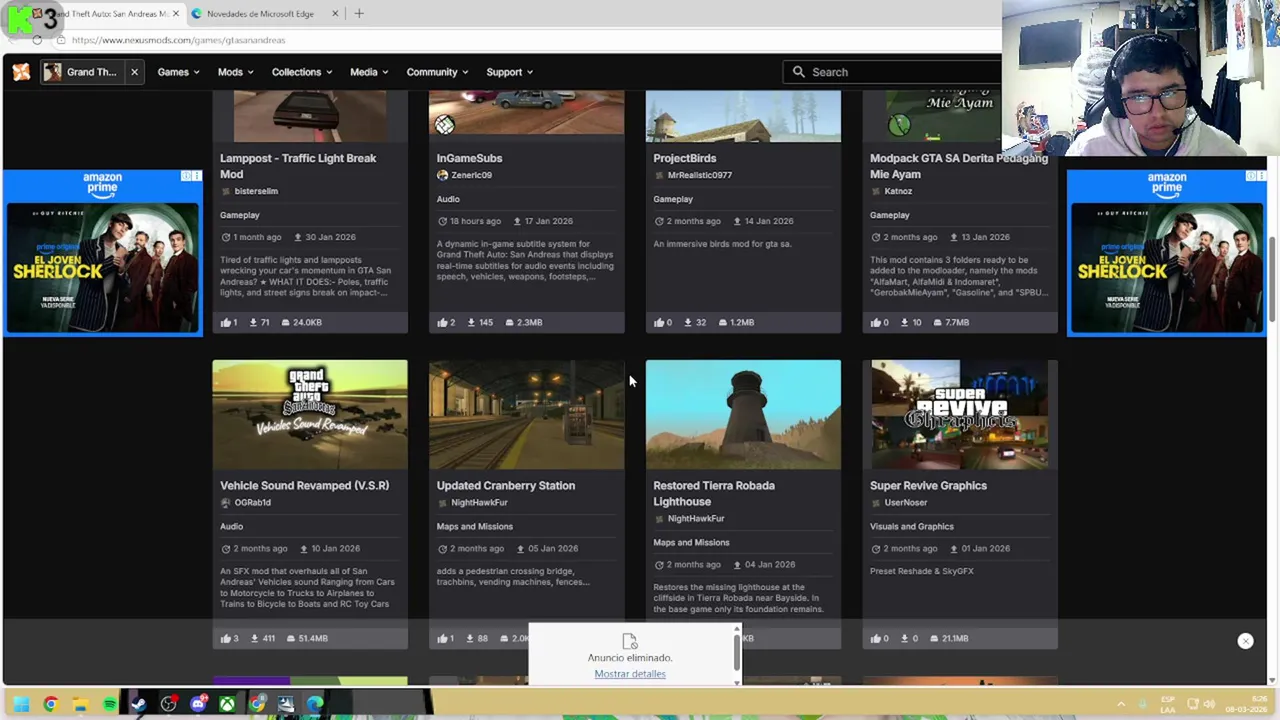Click thumbs-up icon on ProjectBirds card

pyautogui.click(x=659, y=322)
